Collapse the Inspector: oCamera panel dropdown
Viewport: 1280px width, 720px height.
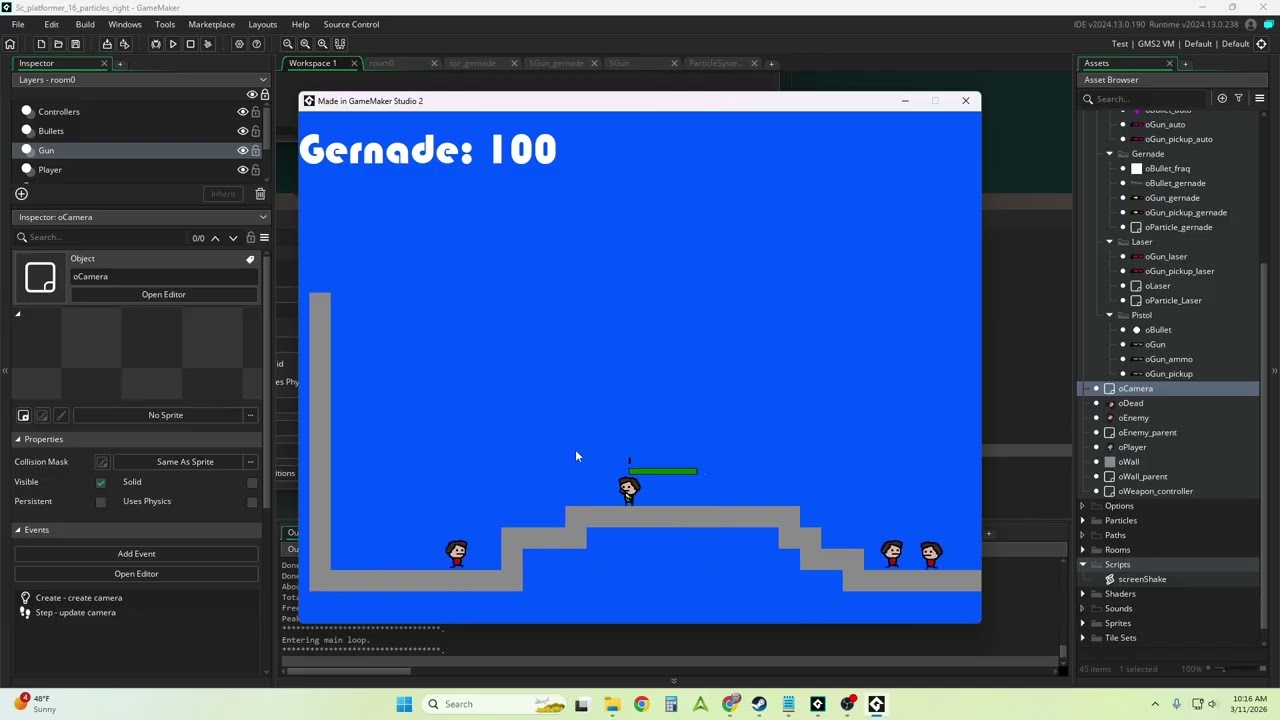(263, 217)
